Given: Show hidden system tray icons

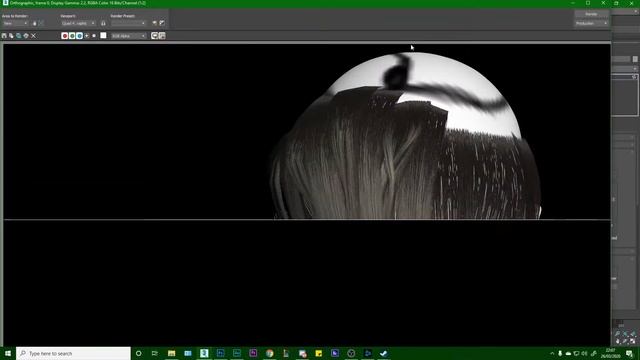Looking at the screenshot, I should [552, 353].
